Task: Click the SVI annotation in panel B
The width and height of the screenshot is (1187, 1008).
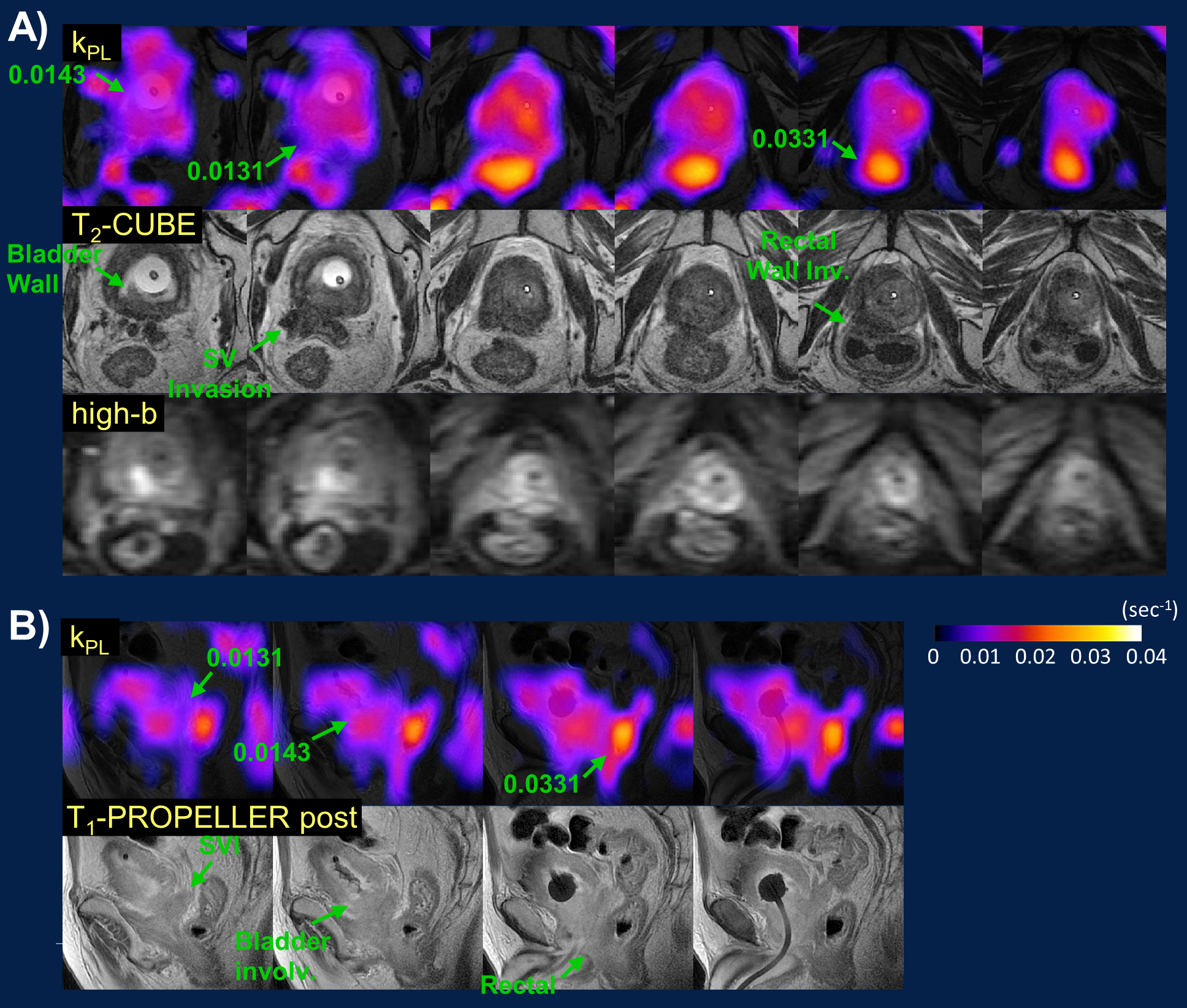Action: 219,846
